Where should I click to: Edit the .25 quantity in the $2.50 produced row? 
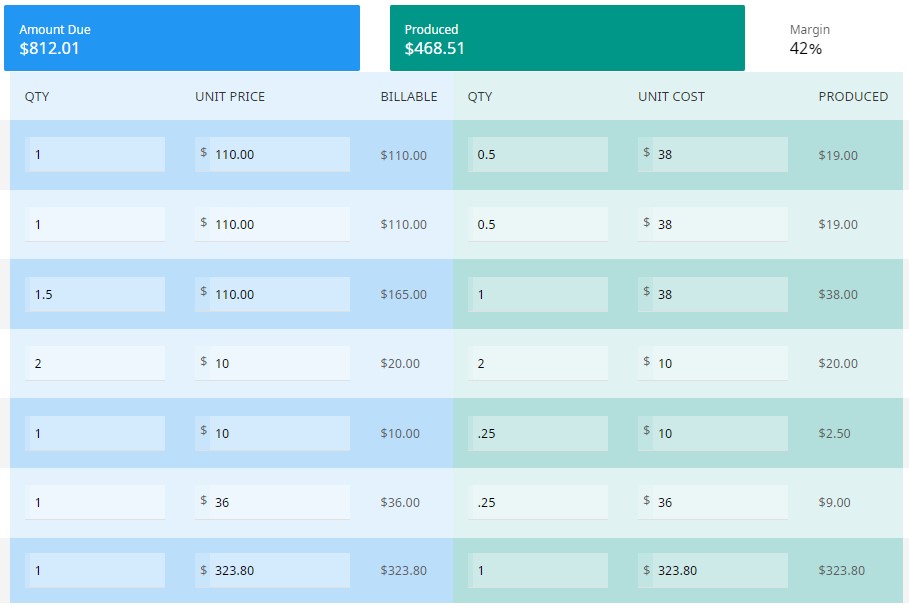(538, 433)
